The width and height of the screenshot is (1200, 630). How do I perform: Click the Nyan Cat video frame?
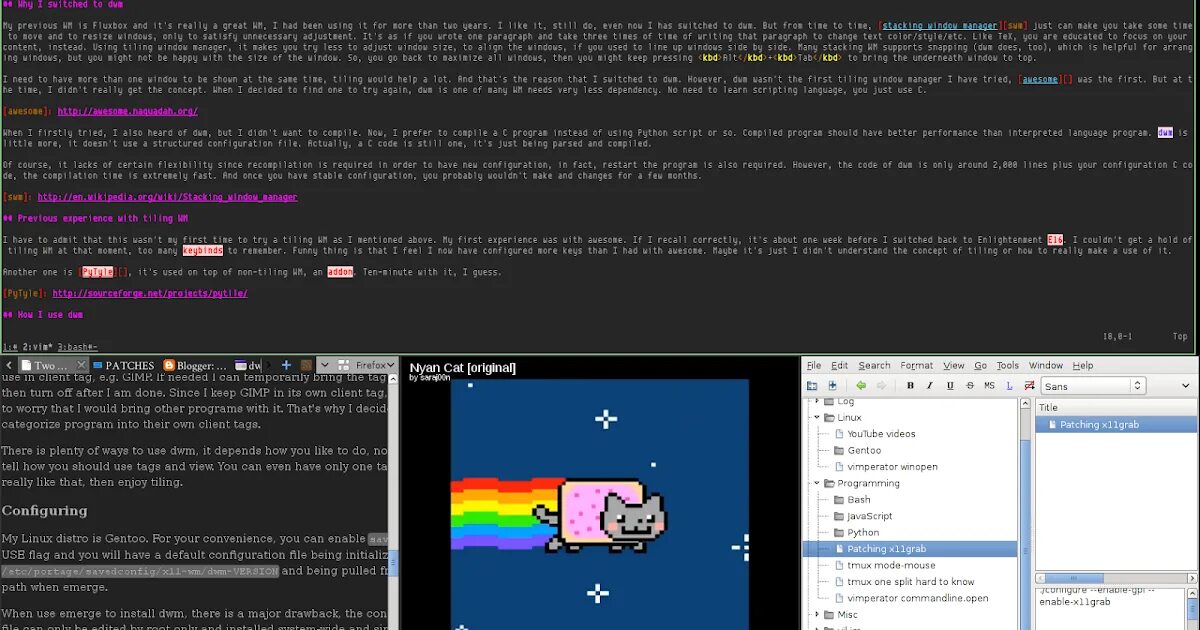coord(599,505)
